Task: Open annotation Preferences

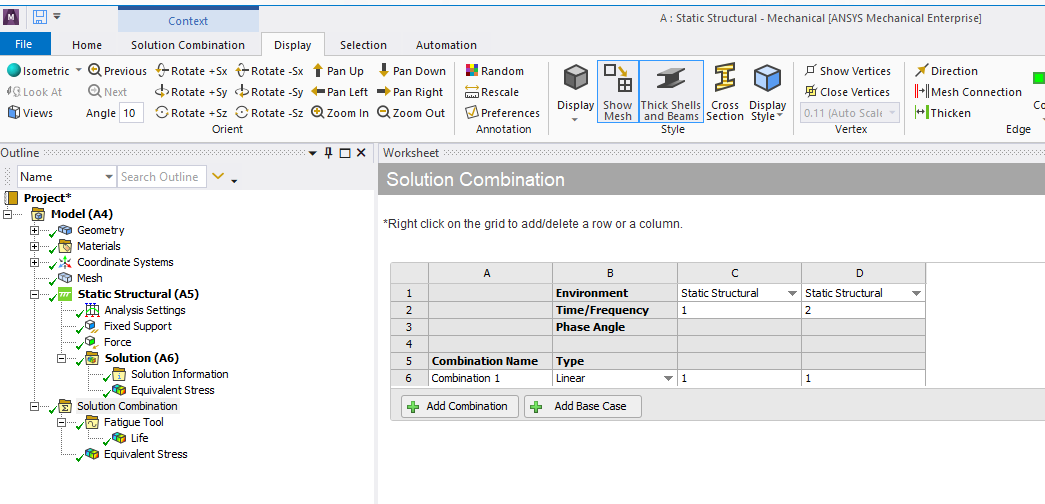Action: coord(503,113)
